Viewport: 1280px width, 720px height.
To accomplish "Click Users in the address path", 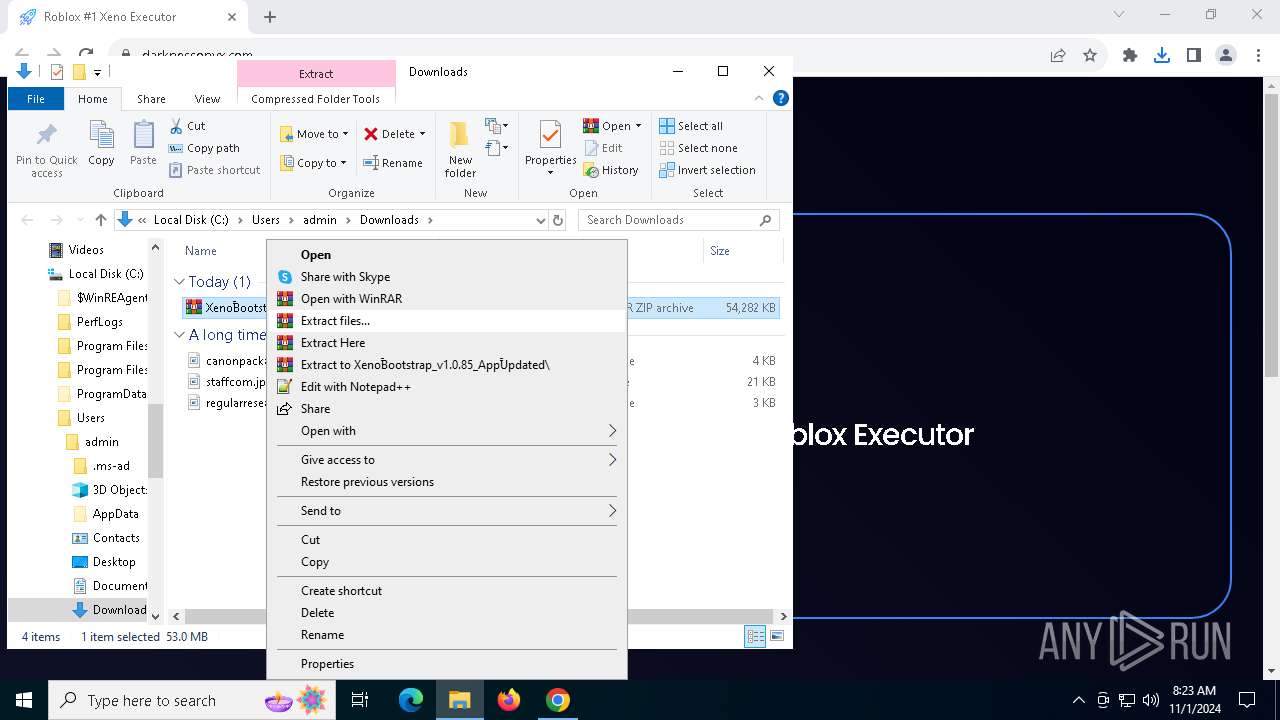I will (266, 220).
